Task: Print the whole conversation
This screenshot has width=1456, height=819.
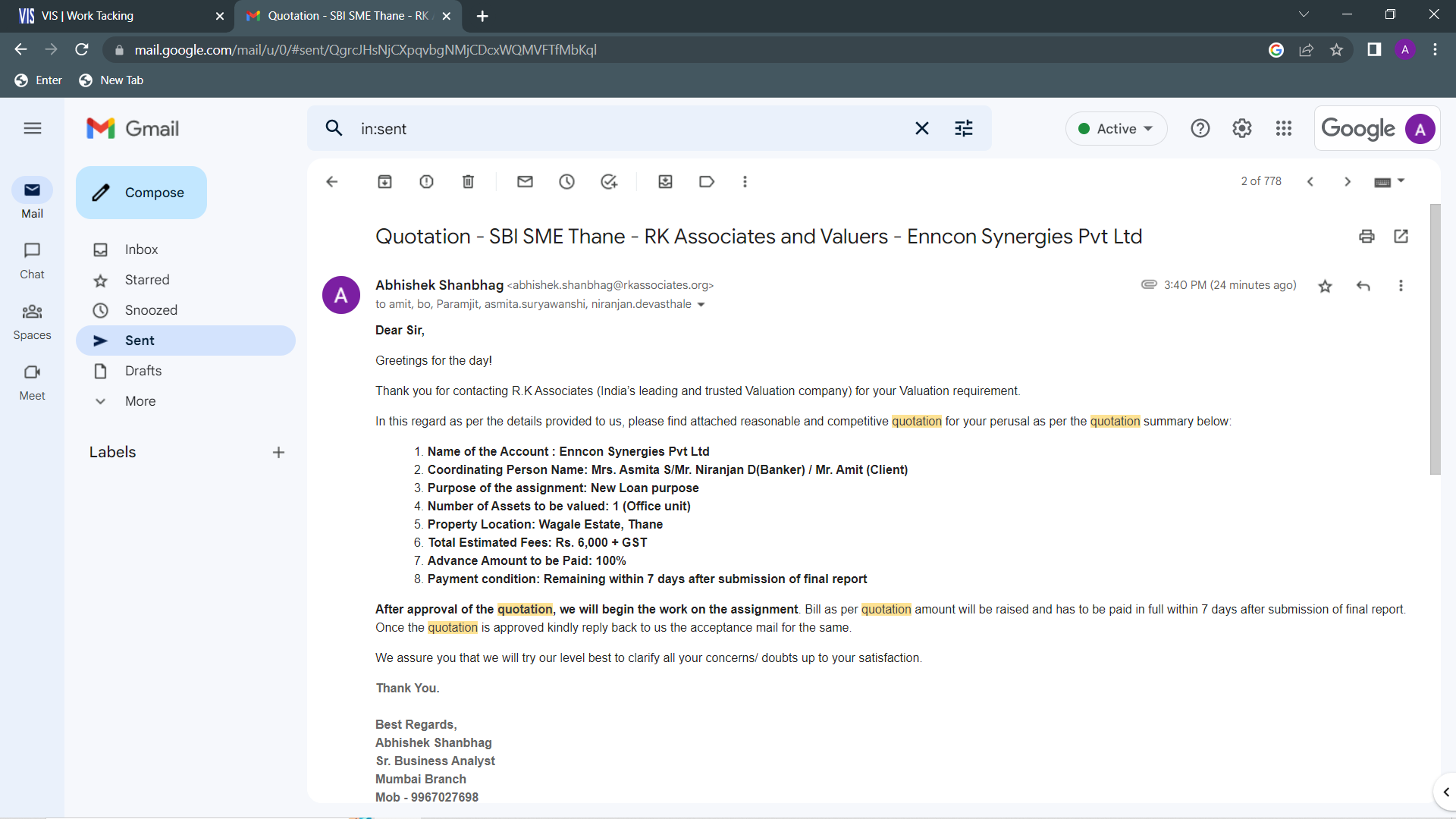Action: coord(1367,237)
